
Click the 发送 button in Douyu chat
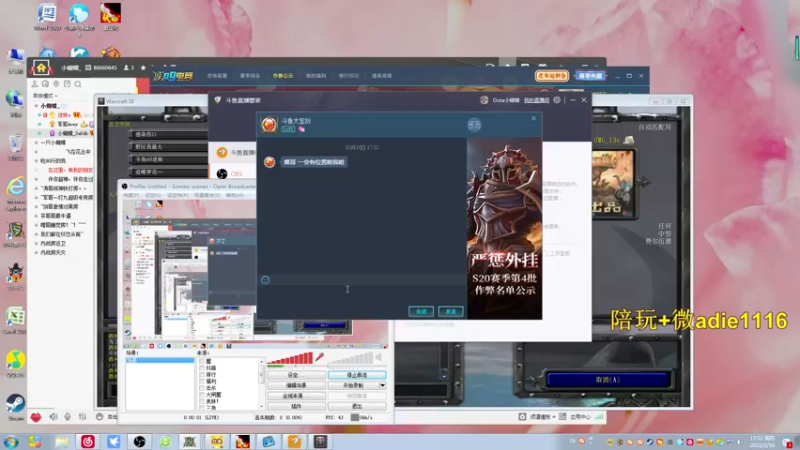pos(451,311)
